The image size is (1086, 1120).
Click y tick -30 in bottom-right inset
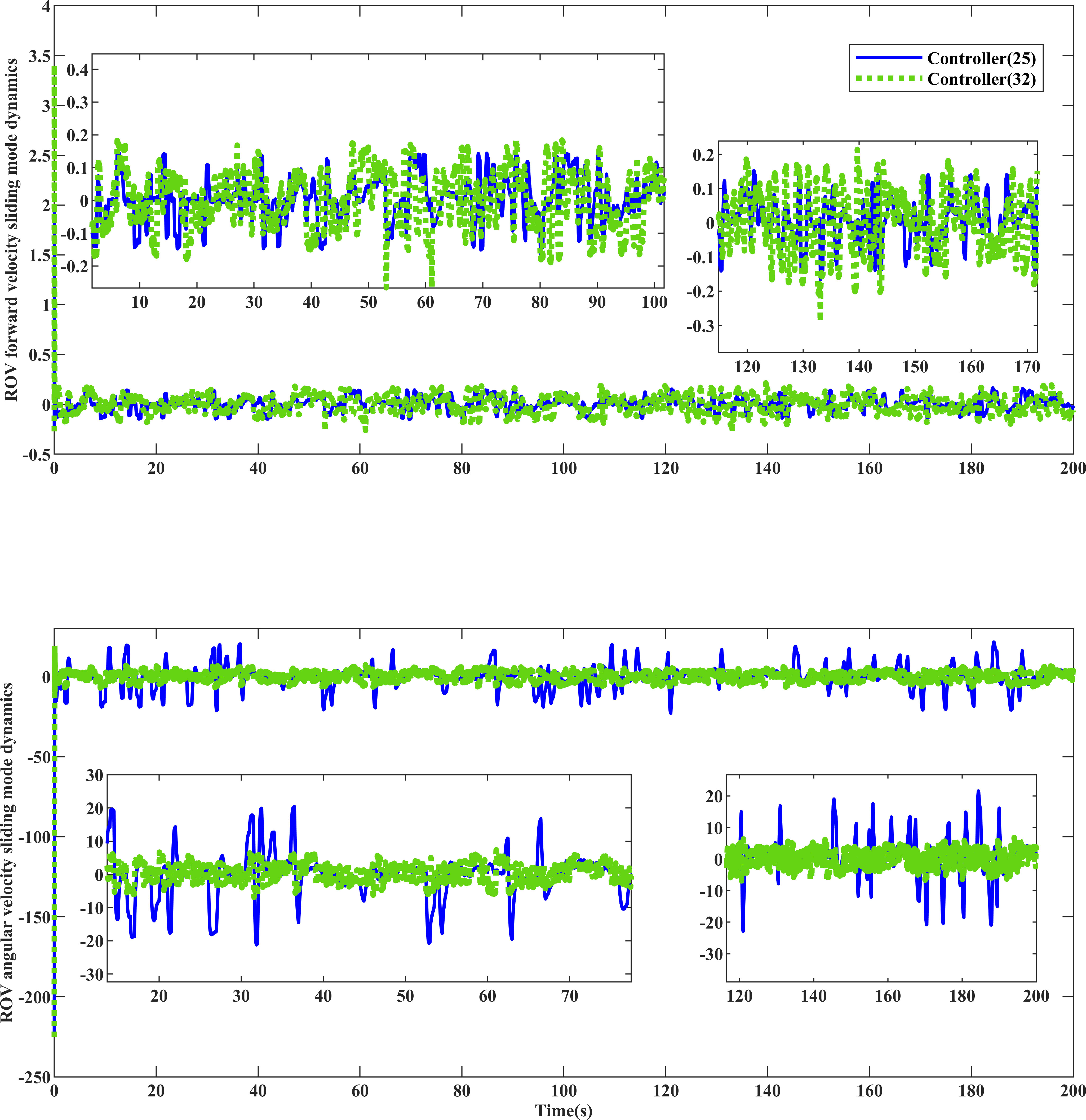coord(711,954)
